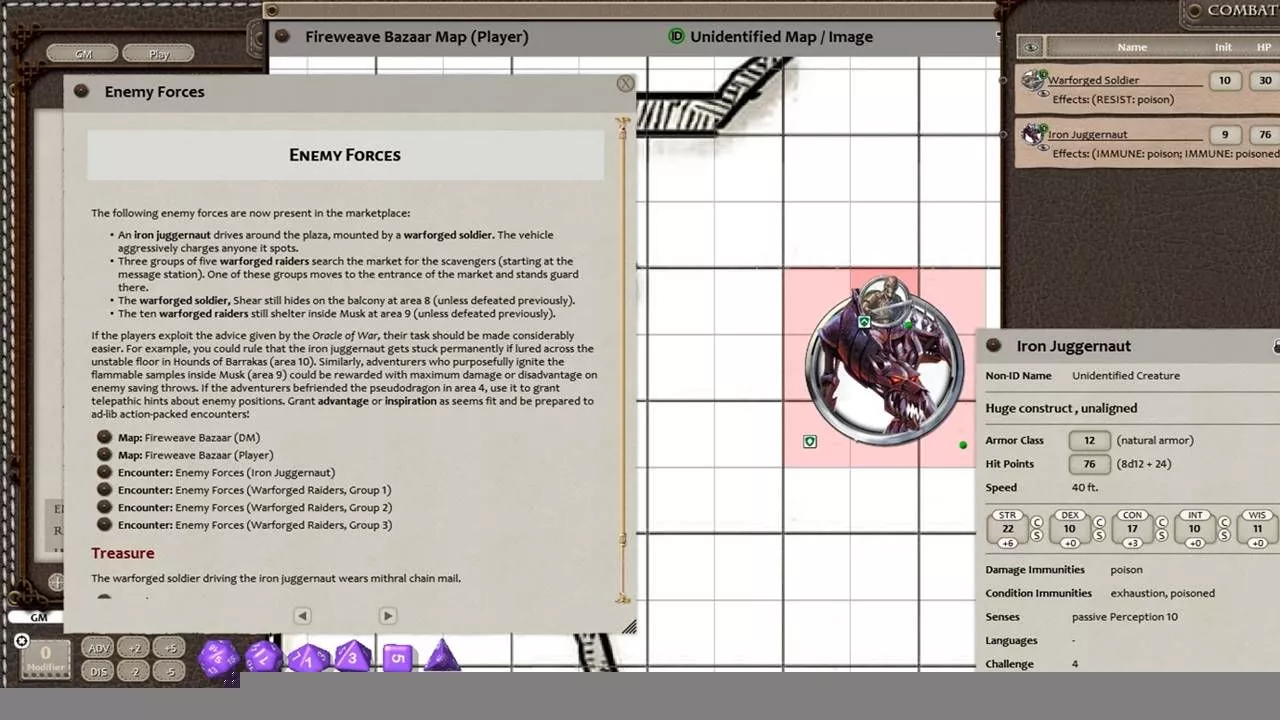Screen dimensions: 1280x720
Task: Roll the d12 die
Action: [263, 657]
